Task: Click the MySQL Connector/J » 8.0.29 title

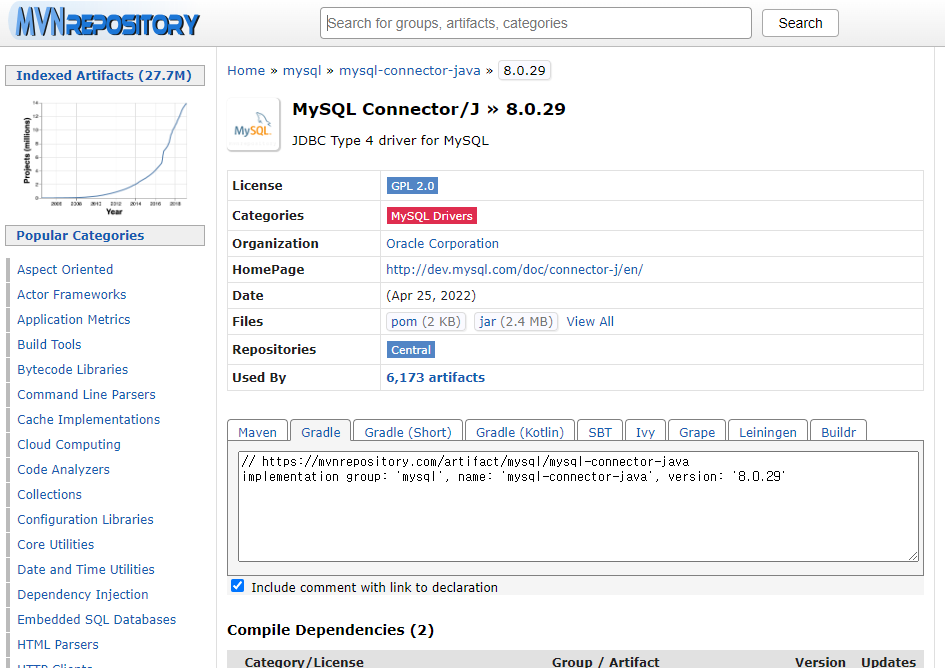Action: click(429, 109)
